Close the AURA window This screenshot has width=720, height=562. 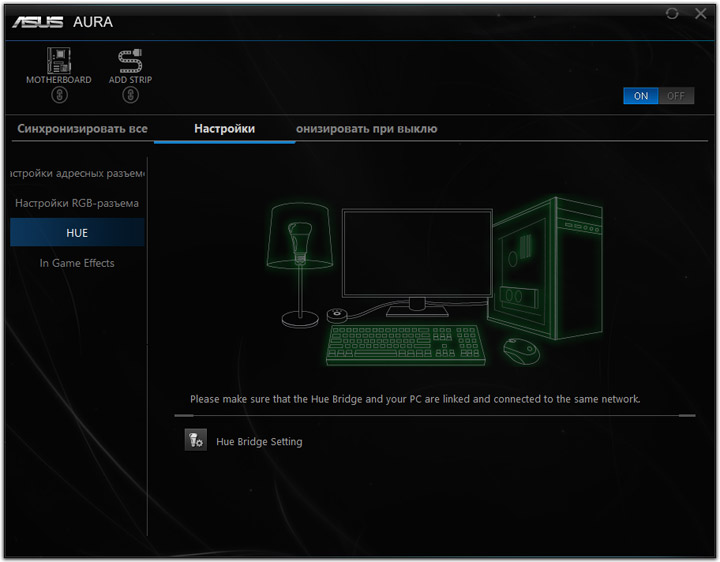click(x=701, y=14)
